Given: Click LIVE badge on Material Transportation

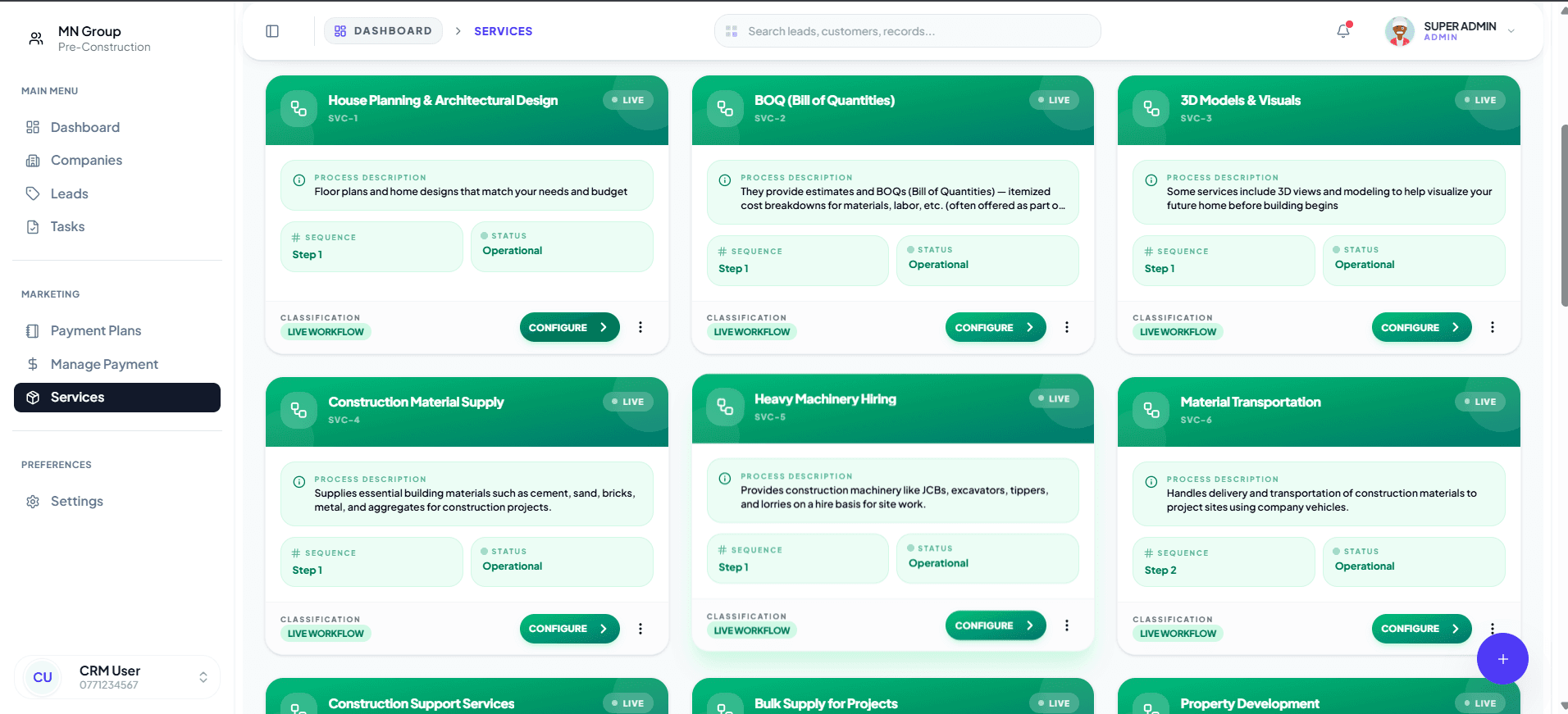Looking at the screenshot, I should [x=1480, y=402].
